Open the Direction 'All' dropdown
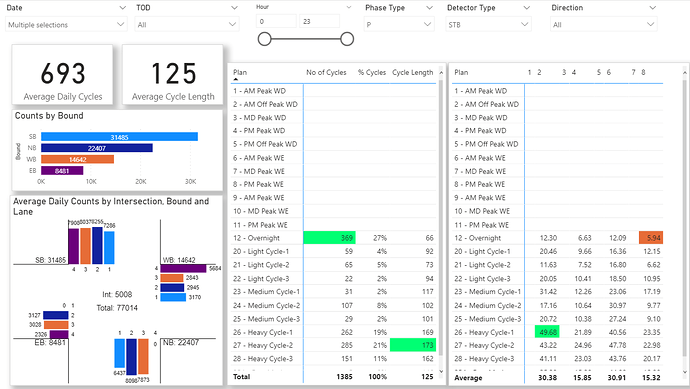 pos(604,25)
